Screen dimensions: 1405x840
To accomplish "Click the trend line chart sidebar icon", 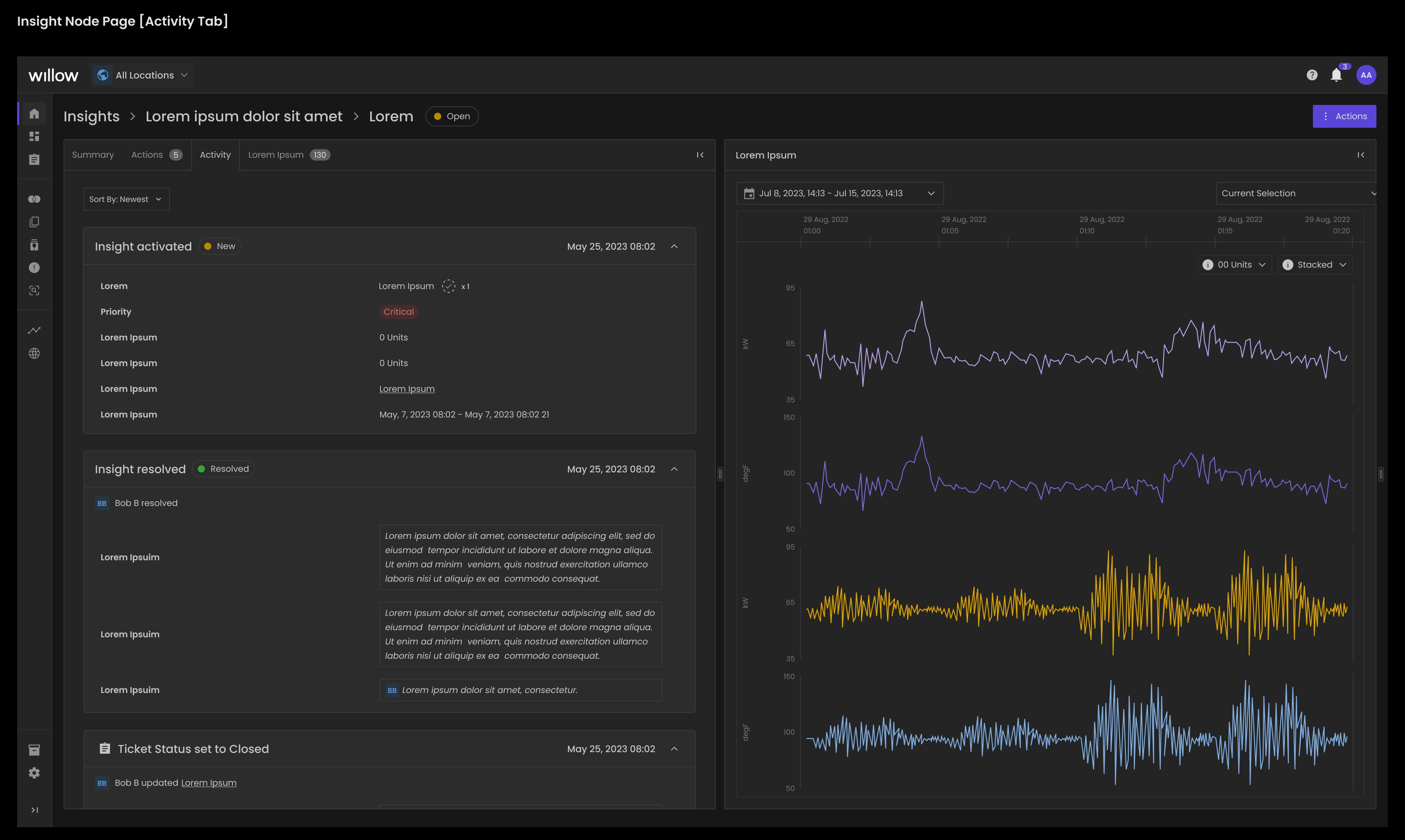I will coord(35,330).
